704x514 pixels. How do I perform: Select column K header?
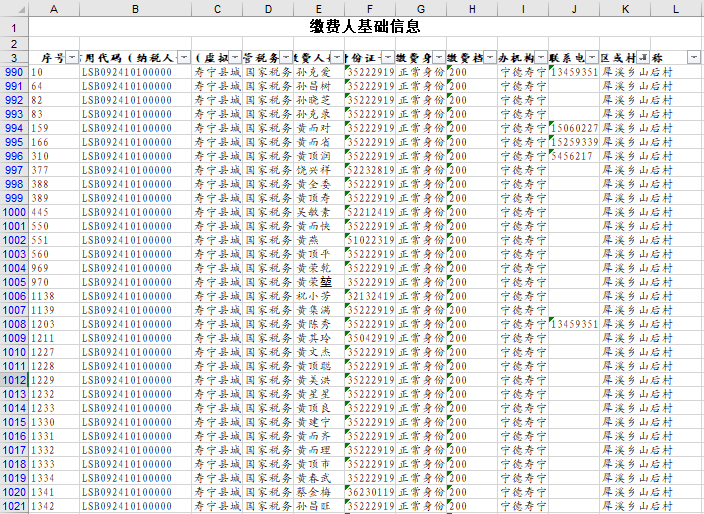625,9
